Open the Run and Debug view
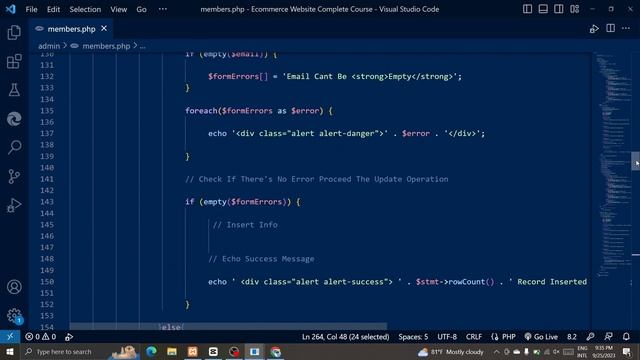 coord(14,205)
